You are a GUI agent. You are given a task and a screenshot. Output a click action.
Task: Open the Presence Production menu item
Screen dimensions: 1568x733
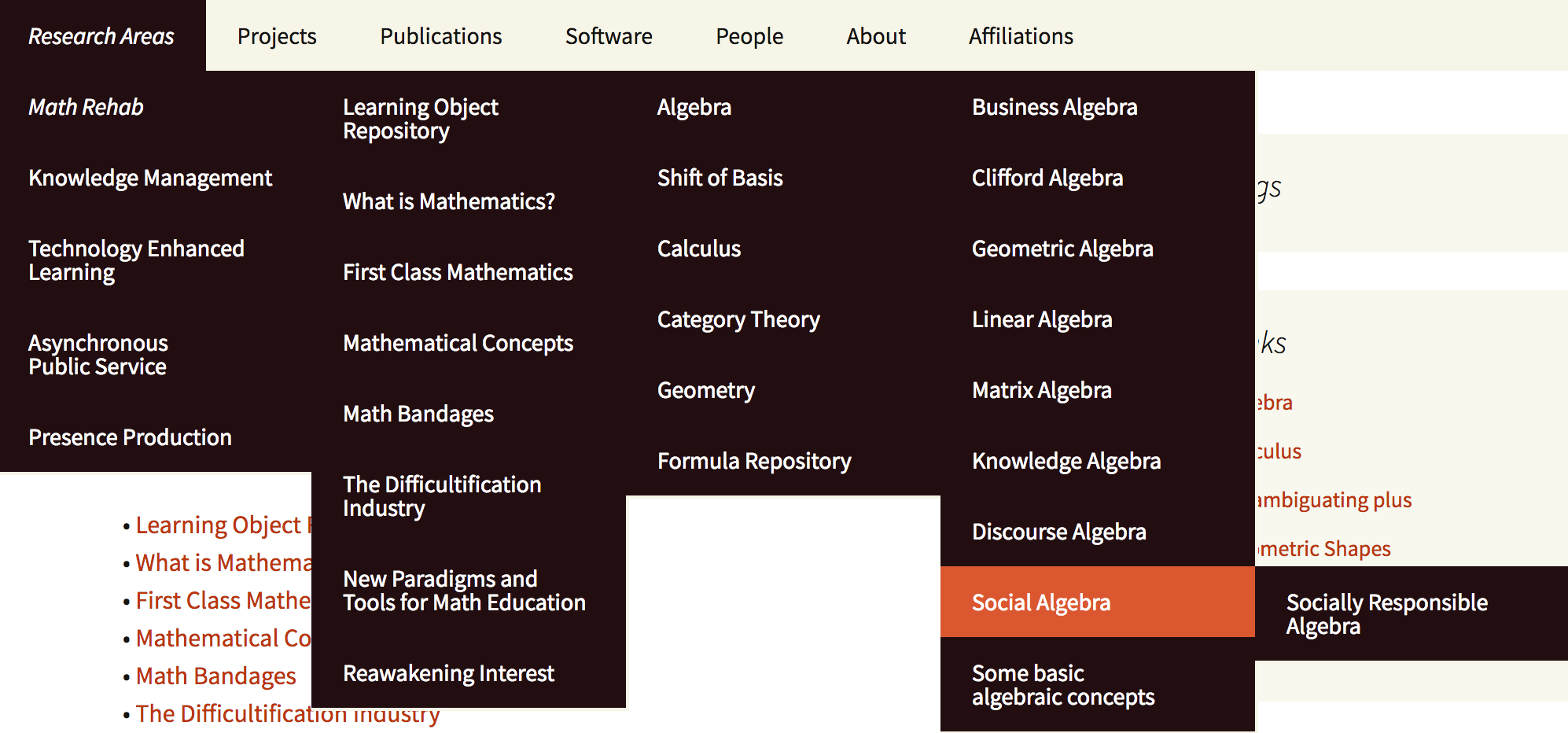click(x=130, y=437)
